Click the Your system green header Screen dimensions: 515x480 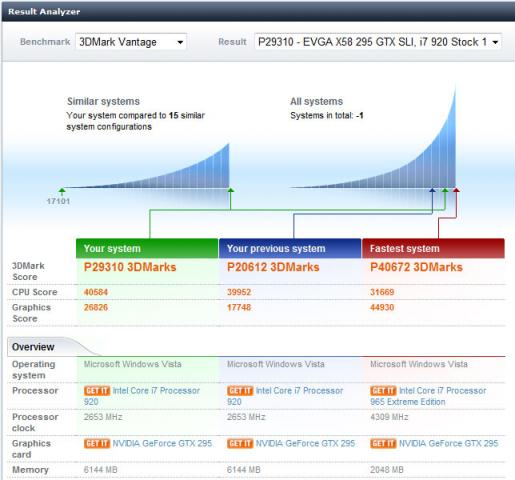(147, 249)
